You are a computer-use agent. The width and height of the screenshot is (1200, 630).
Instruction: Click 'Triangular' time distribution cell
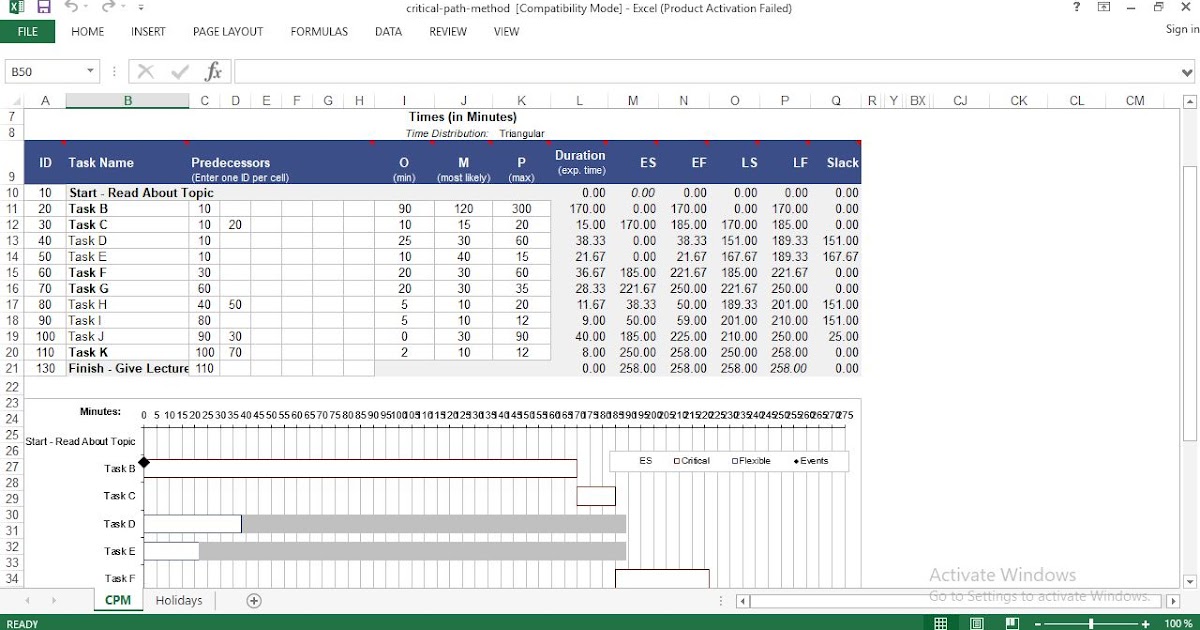(x=522, y=133)
